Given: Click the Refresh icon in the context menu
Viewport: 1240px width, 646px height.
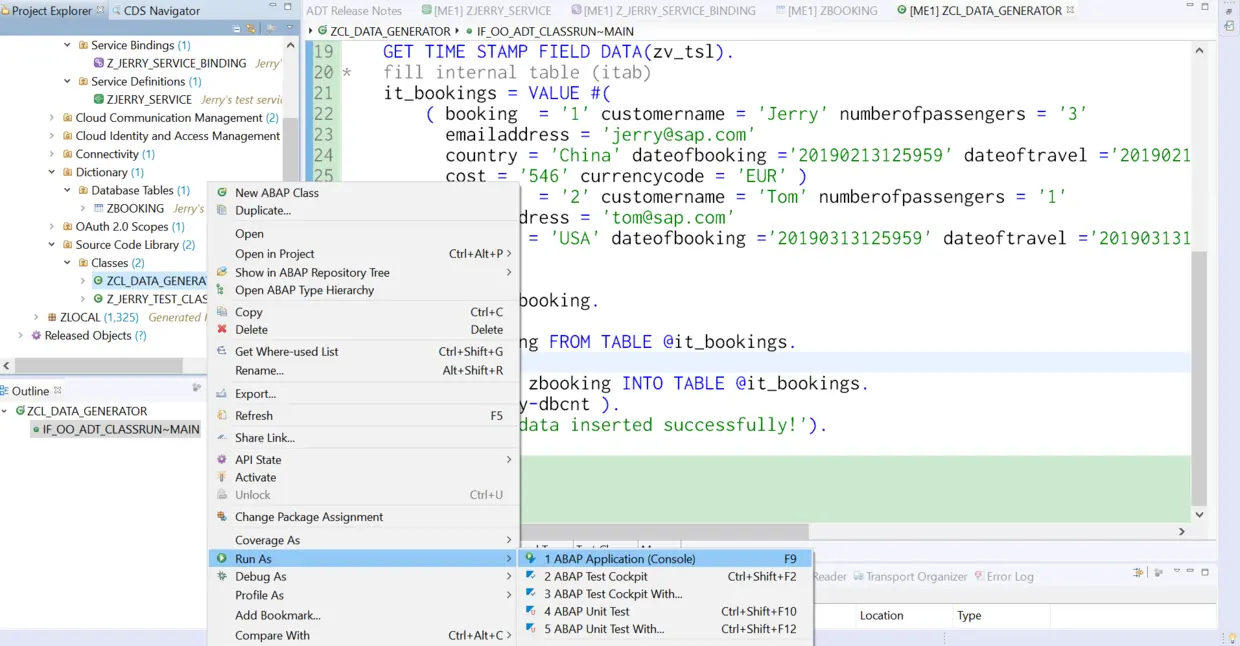Looking at the screenshot, I should point(222,416).
